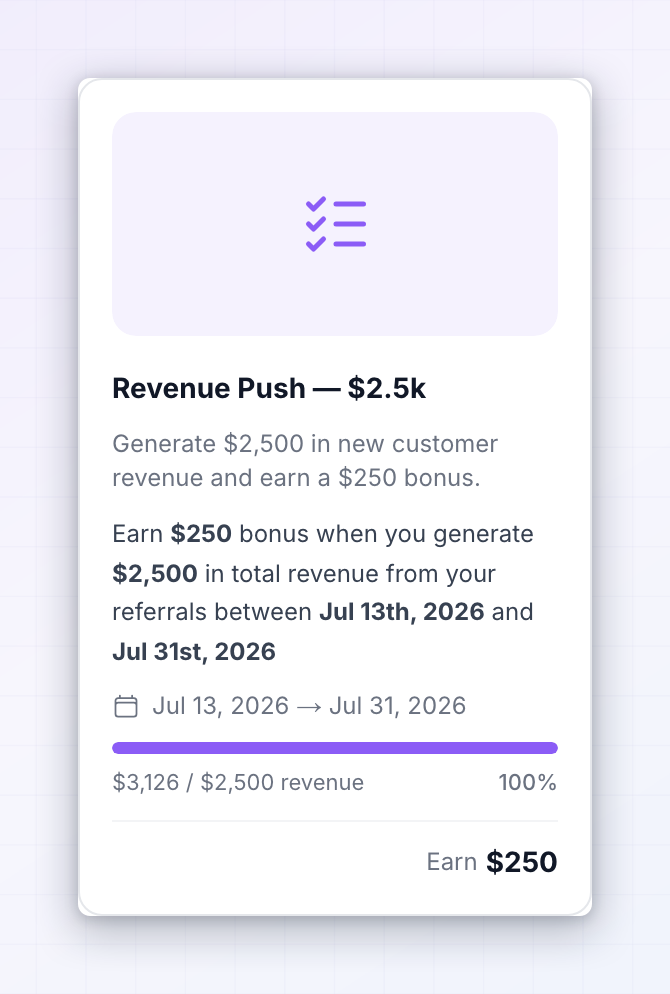Click the 100% completion label

pos(527,782)
